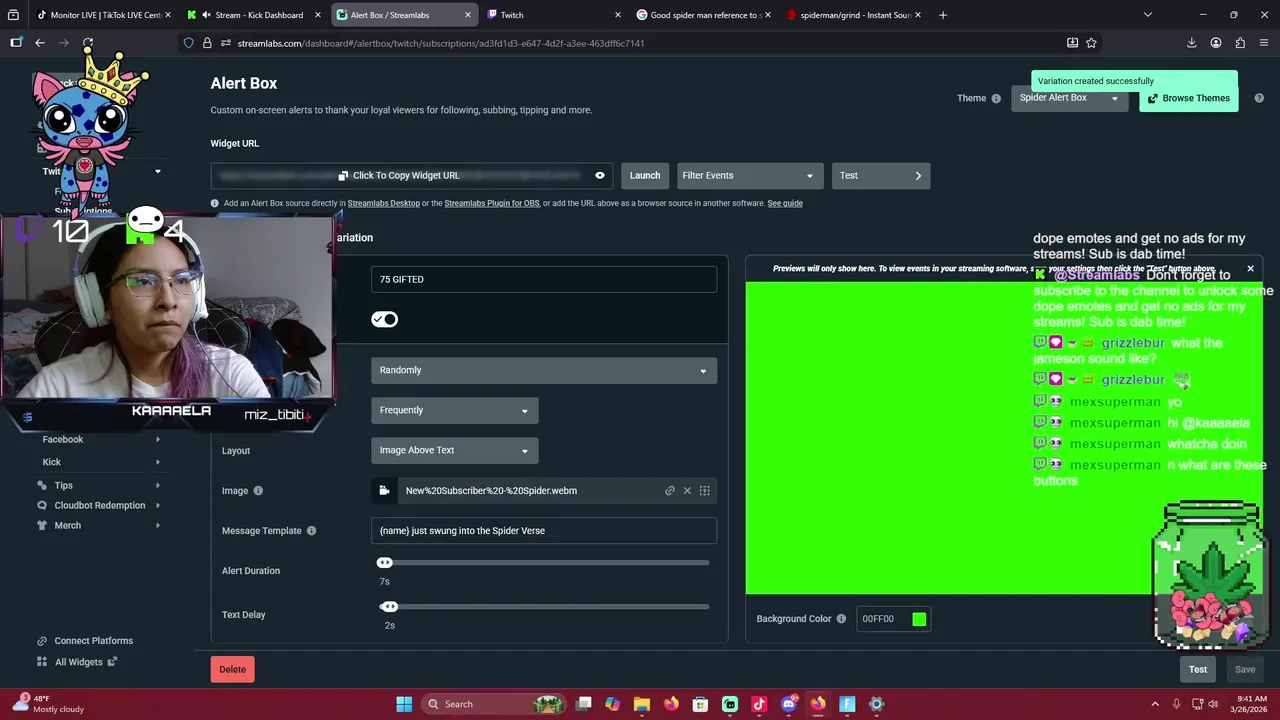Open media gallery grid icon in Image field
Viewport: 1280px width, 720px height.
(705, 491)
